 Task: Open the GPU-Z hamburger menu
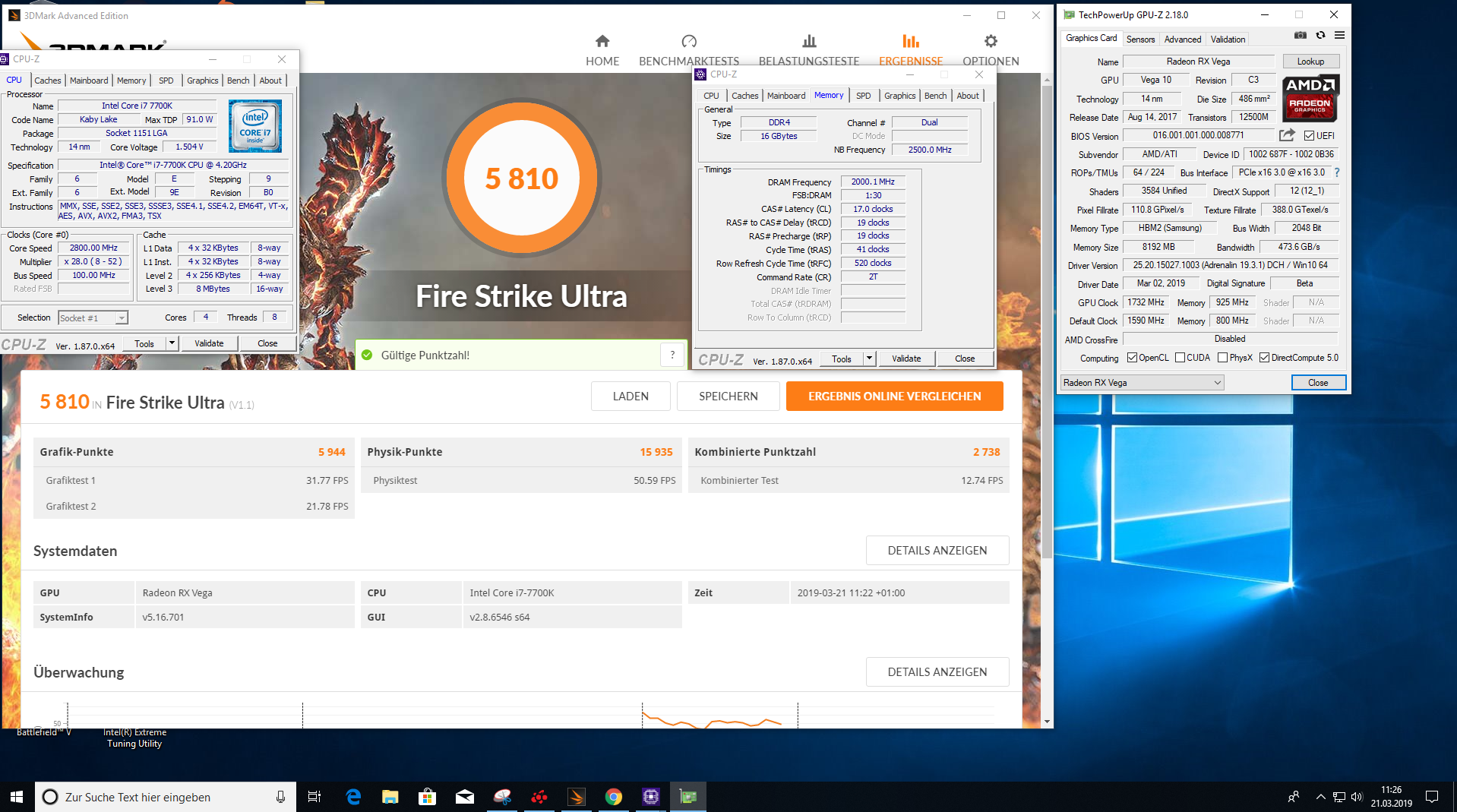click(x=1339, y=36)
